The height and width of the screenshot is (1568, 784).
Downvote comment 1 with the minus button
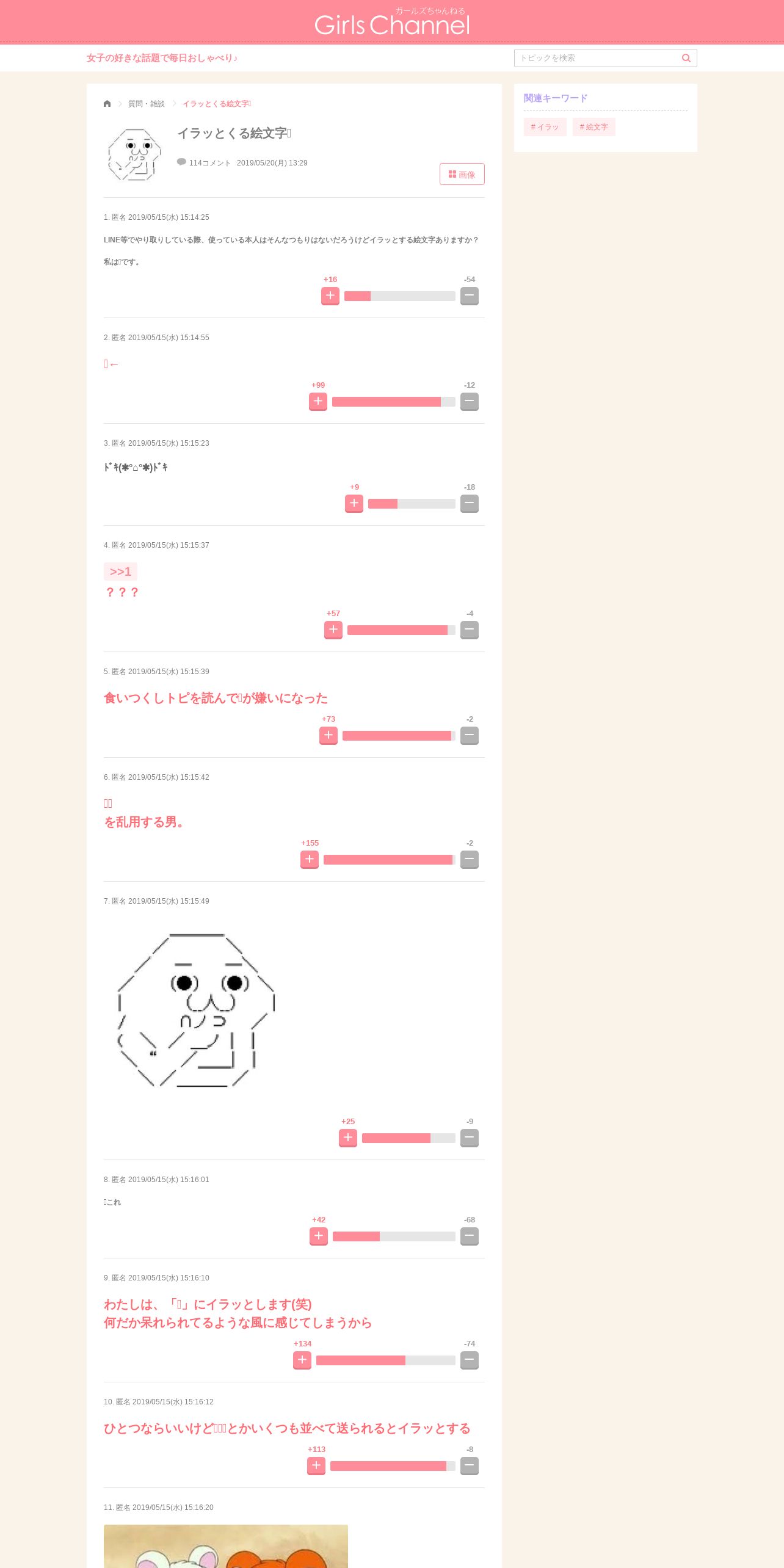coord(470,296)
